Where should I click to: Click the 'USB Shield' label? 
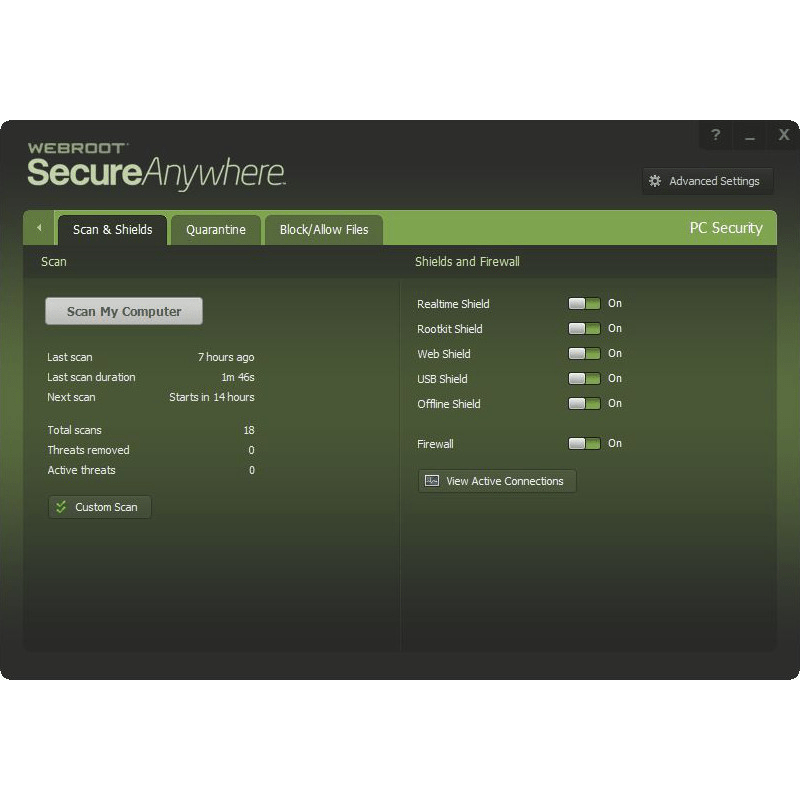click(x=442, y=379)
